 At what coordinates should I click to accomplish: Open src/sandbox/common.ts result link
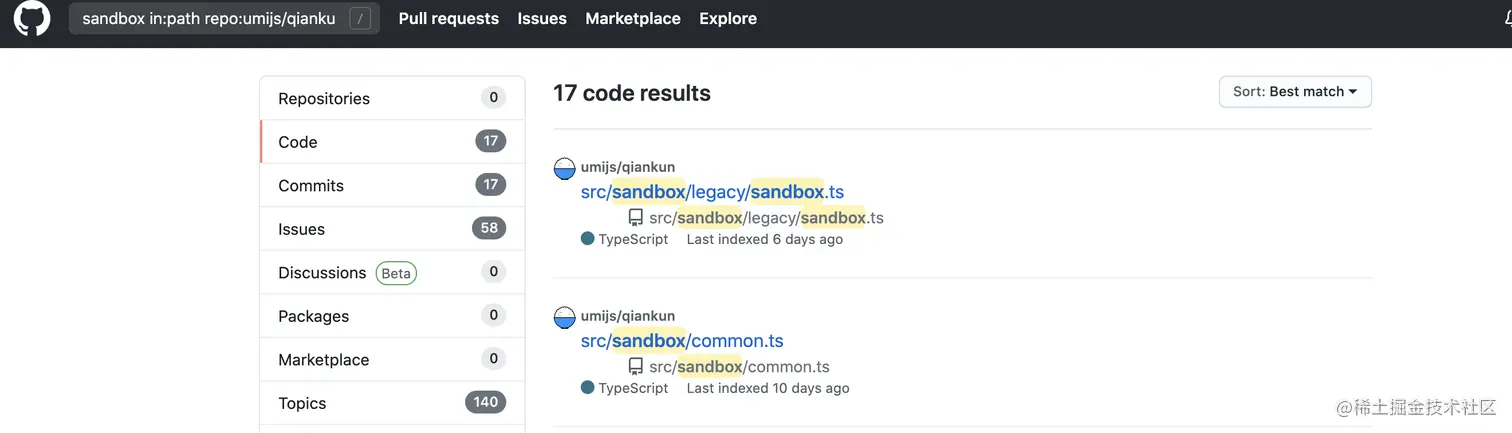(682, 341)
